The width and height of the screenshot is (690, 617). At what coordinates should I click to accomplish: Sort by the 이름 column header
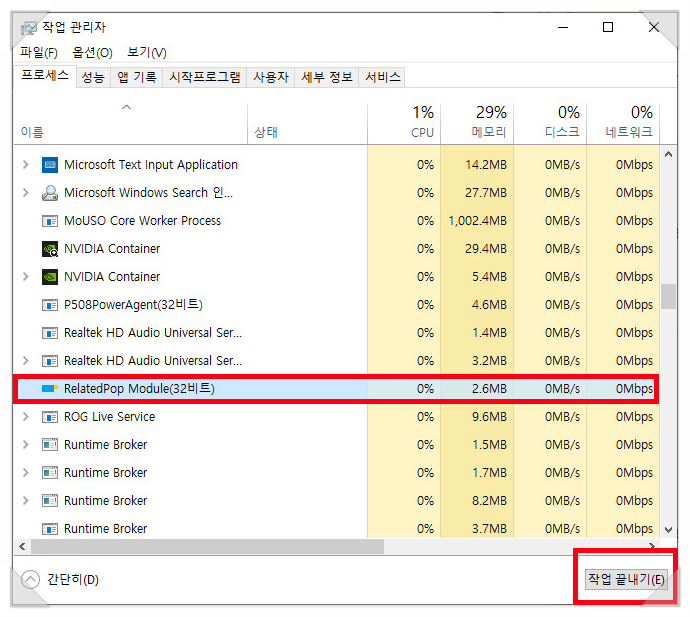[x=130, y=124]
